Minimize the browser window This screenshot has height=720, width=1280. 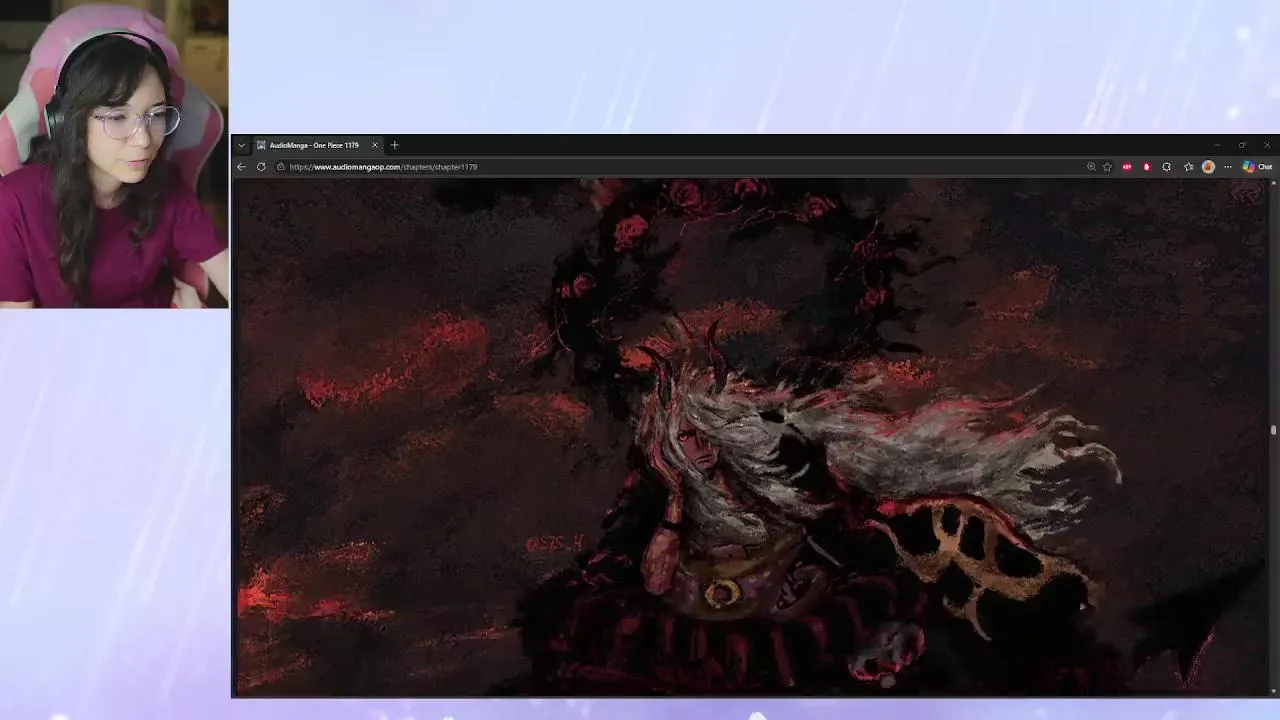[1217, 145]
